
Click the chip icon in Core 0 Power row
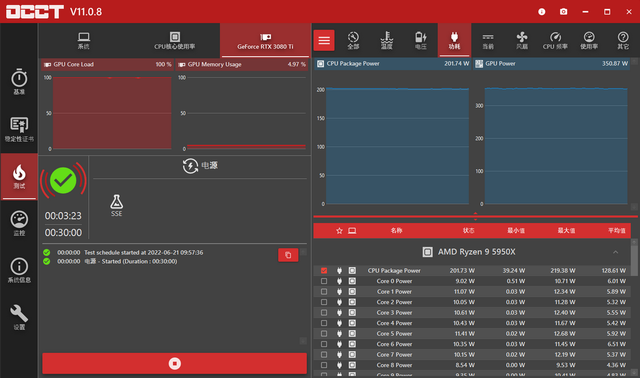coord(352,281)
